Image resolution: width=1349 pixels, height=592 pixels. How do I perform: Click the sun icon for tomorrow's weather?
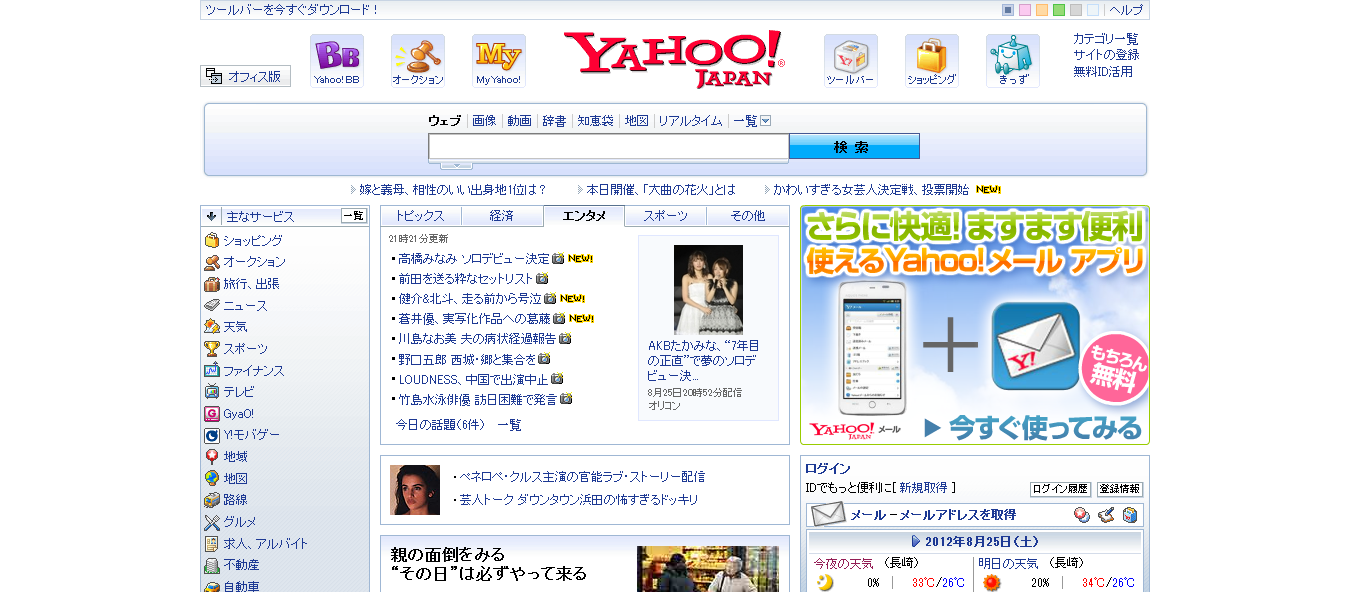[x=991, y=583]
